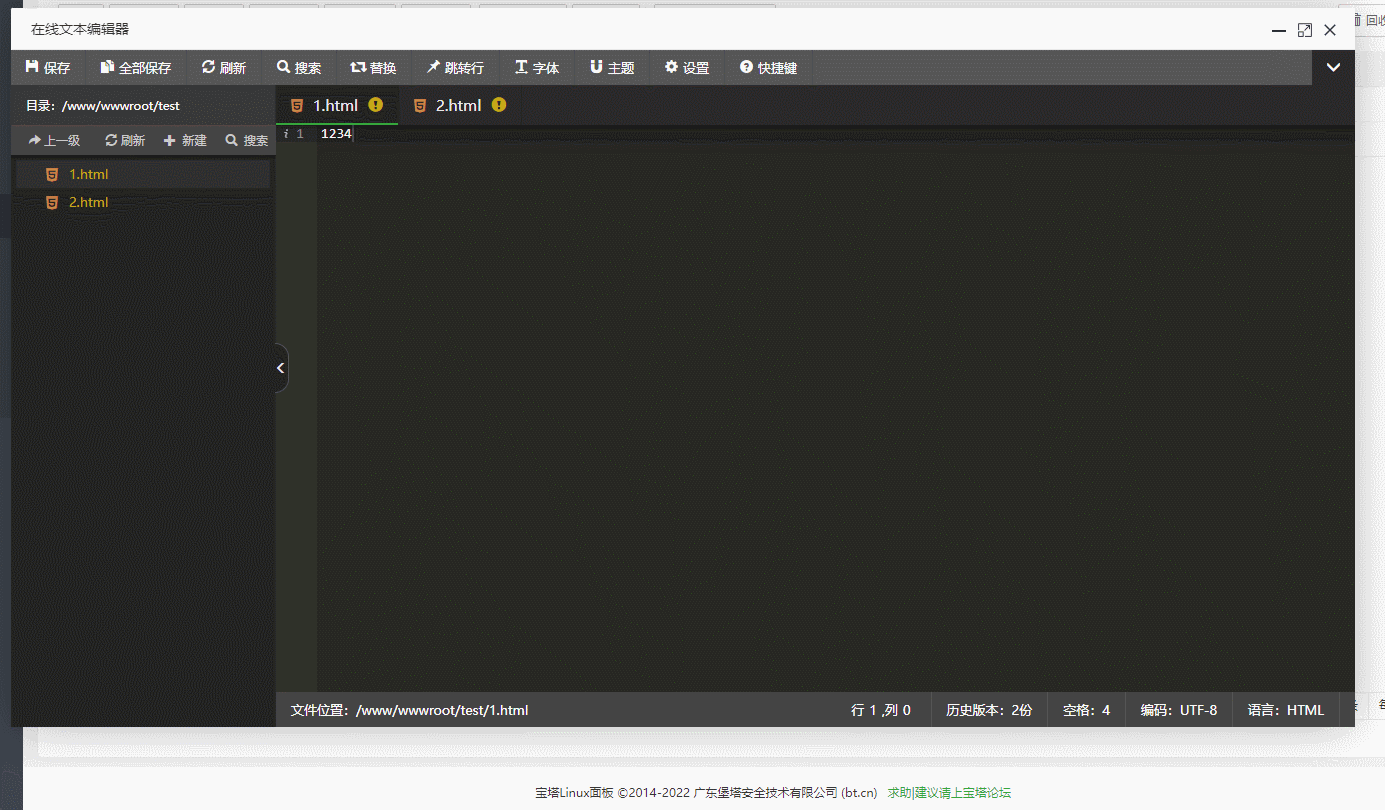Close the online text editor window
Viewport: 1385px width, 810px height.
coord(1330,31)
